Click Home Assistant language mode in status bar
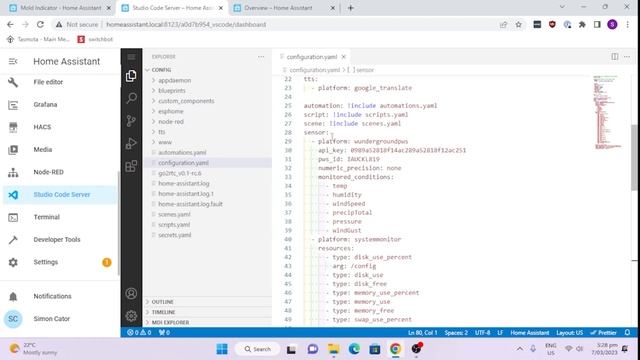Screen dimensions: 640x360 pos(529,333)
